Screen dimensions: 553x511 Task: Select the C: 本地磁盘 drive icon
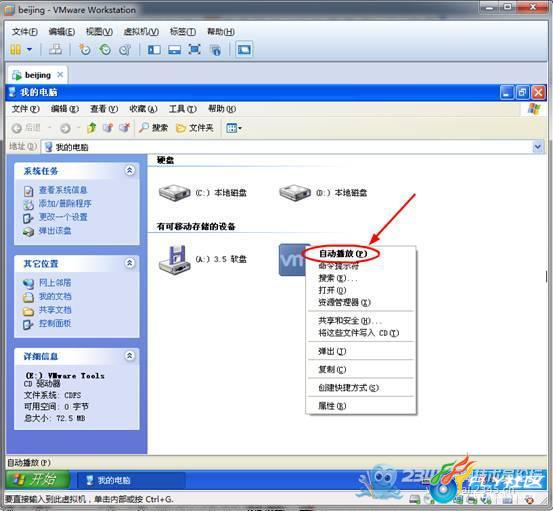175,193
